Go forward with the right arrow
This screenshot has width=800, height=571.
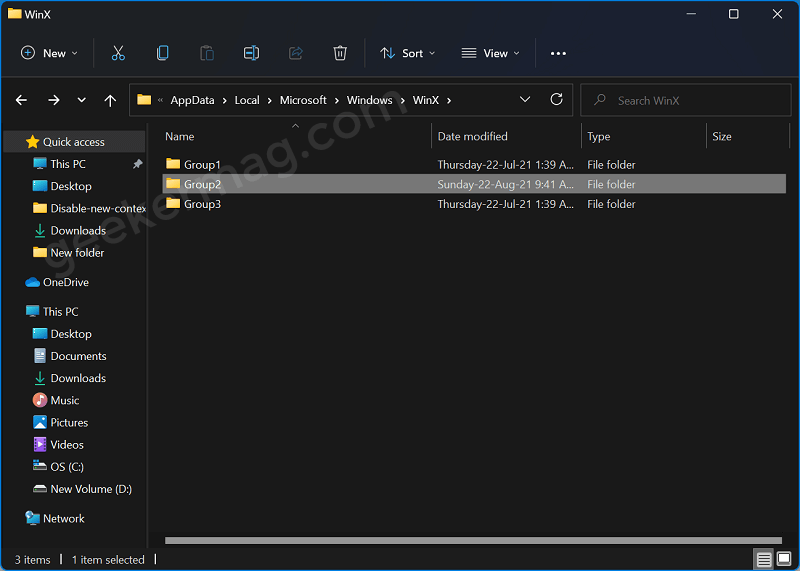pos(54,100)
